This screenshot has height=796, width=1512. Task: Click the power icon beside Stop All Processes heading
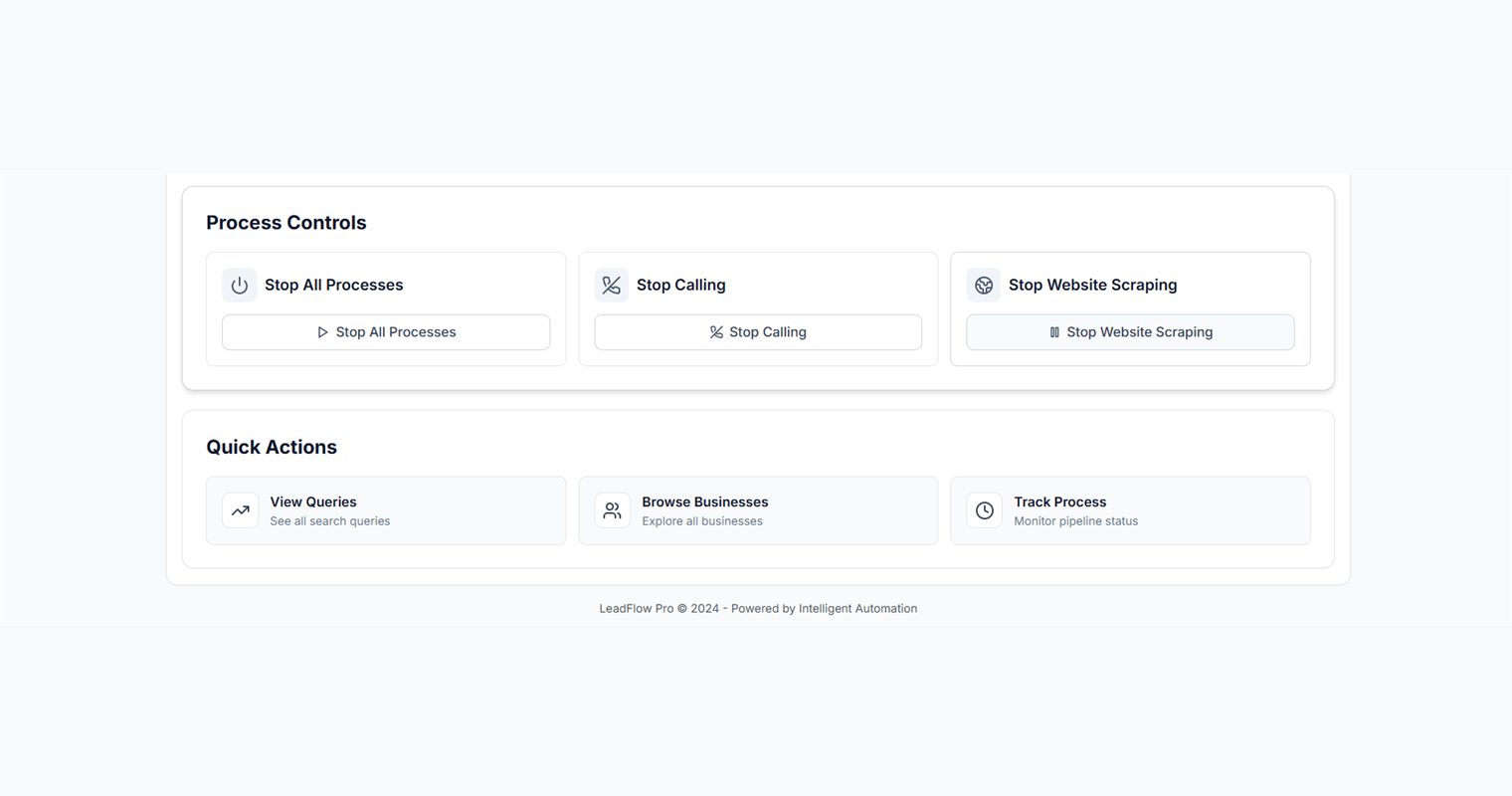tap(240, 286)
